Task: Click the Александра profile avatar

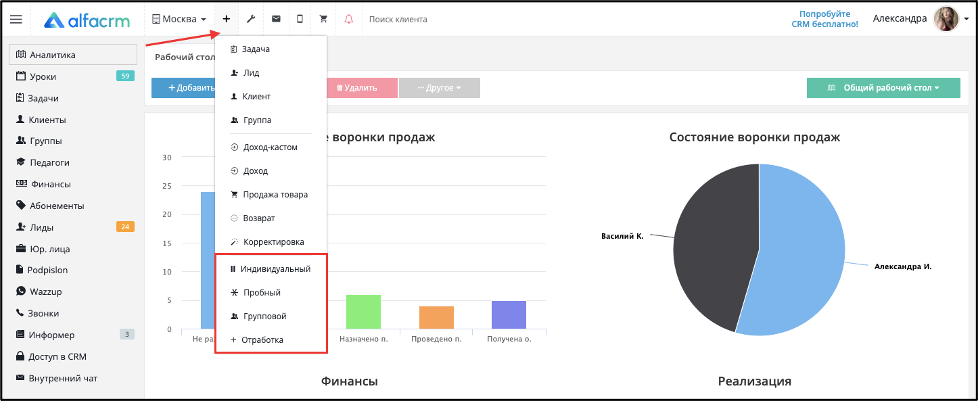Action: point(946,19)
